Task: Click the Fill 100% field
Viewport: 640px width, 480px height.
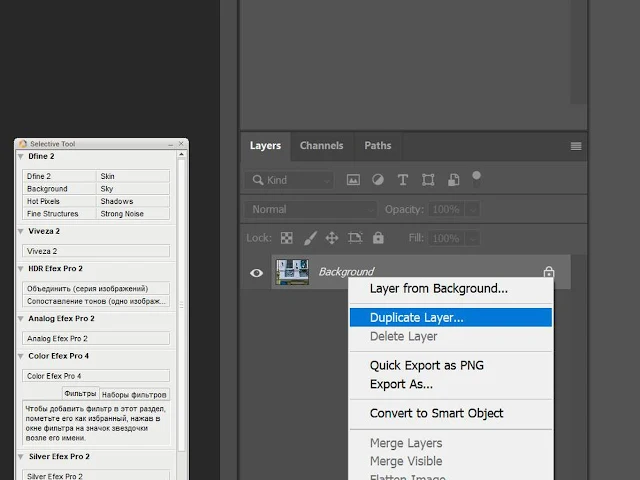Action: click(x=446, y=238)
